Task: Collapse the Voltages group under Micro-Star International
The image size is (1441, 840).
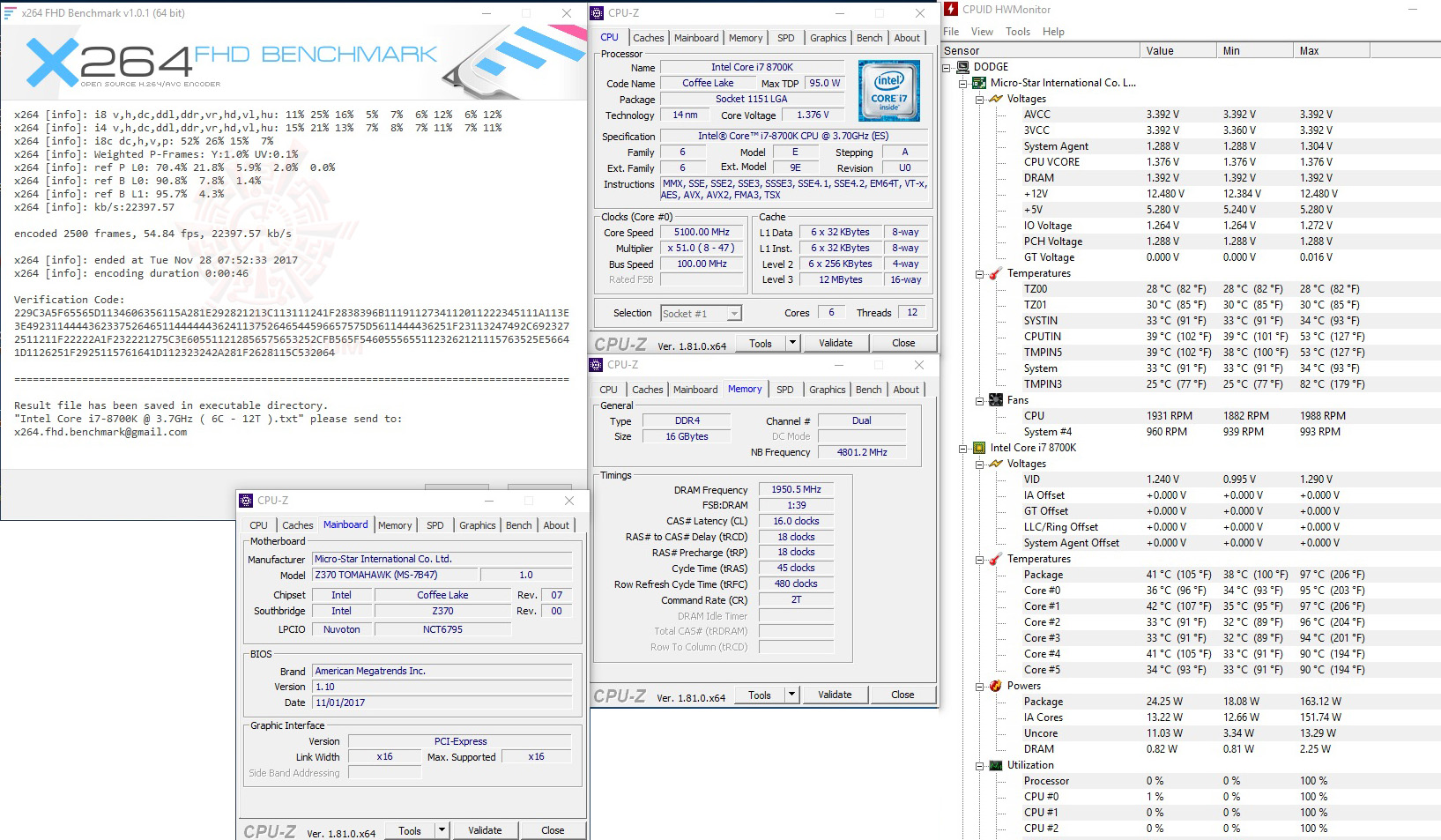Action: tap(979, 99)
